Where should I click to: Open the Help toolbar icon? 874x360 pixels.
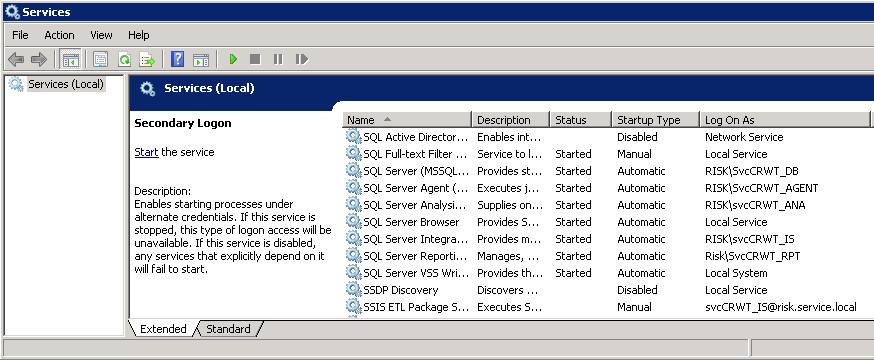[177, 59]
